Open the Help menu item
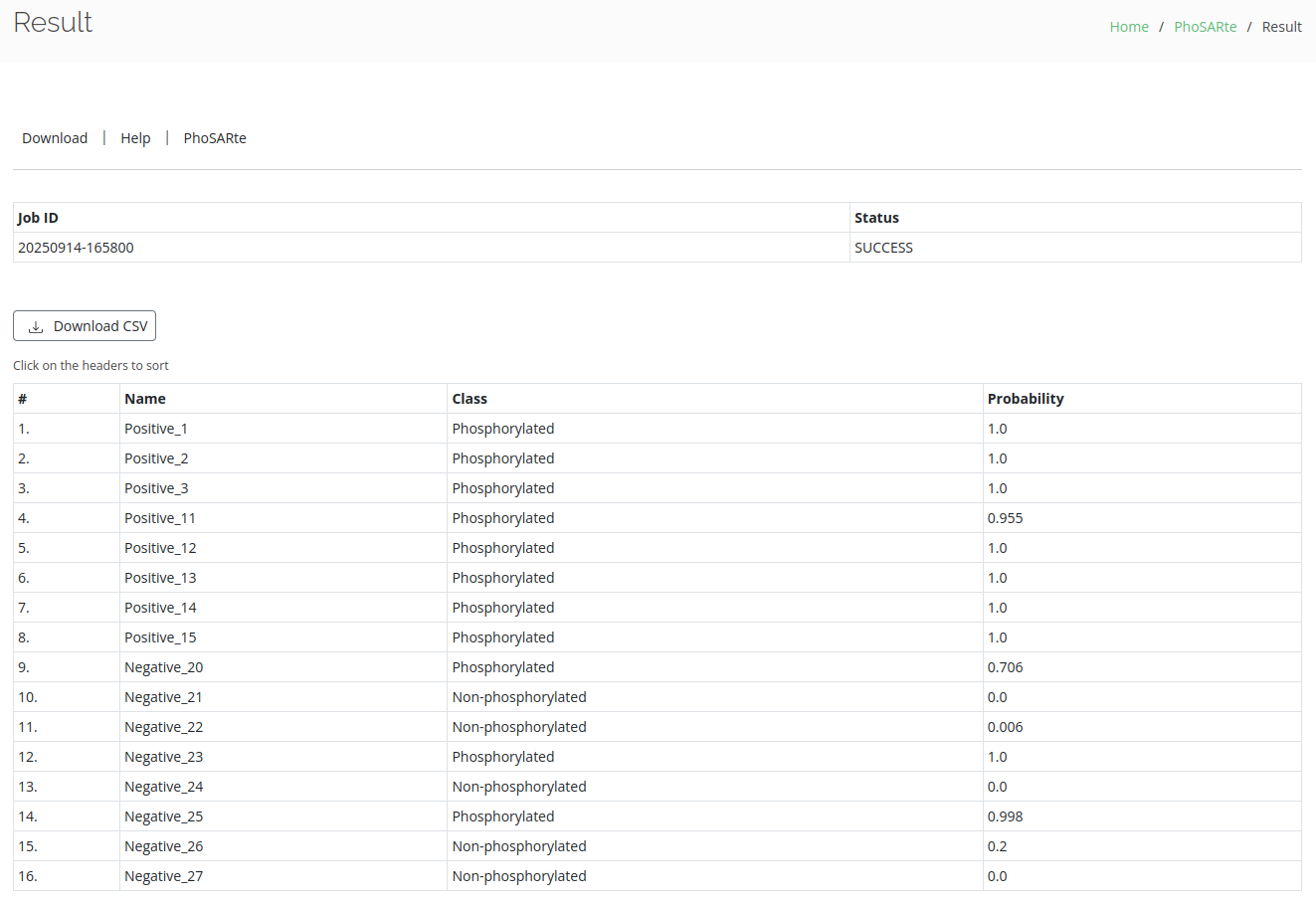Image resolution: width=1316 pixels, height=905 pixels. point(135,138)
